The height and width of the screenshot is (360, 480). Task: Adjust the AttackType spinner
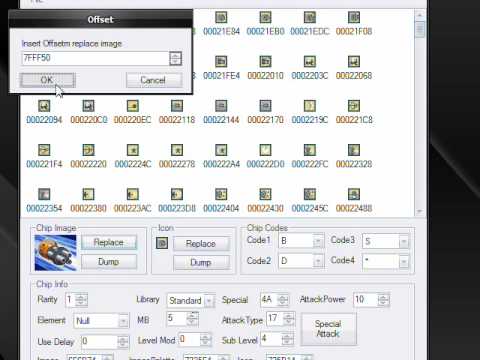[x=289, y=319]
